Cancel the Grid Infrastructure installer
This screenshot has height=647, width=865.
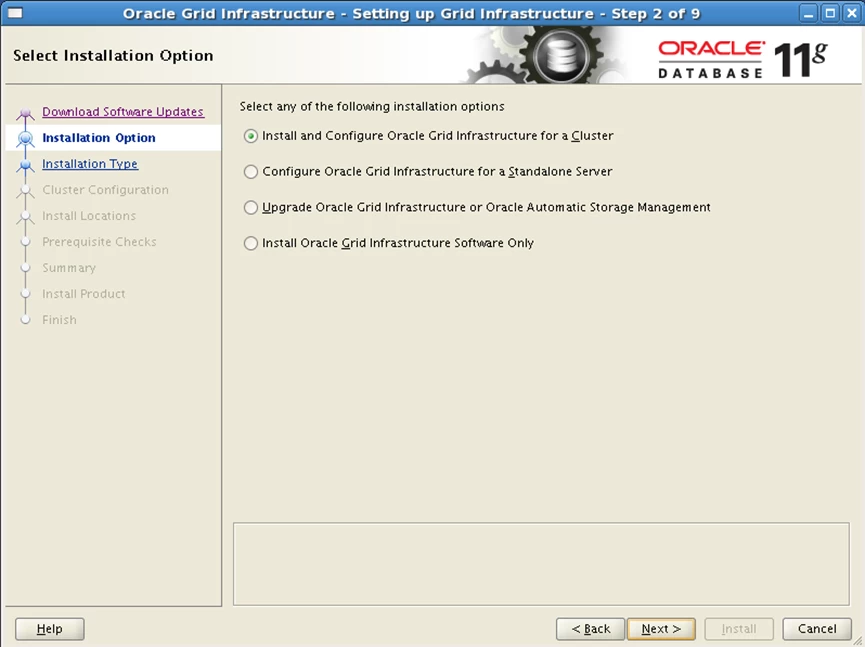point(817,629)
